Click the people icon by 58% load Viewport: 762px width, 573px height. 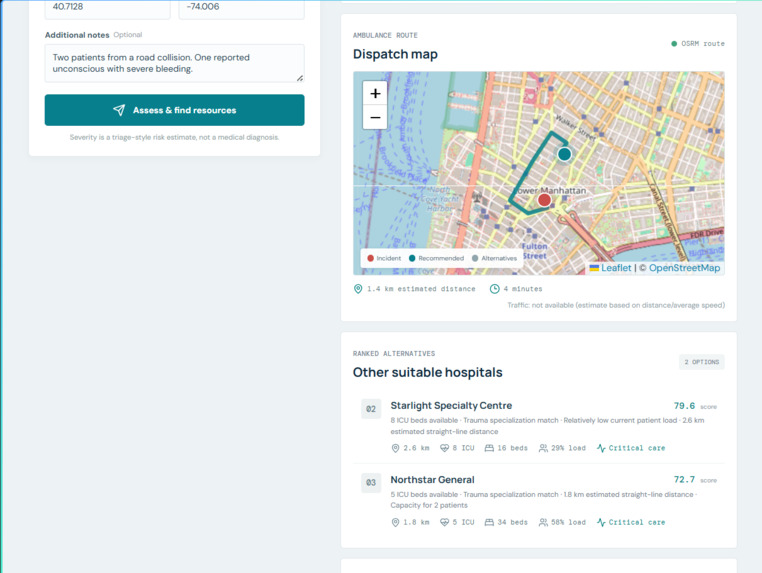543,522
